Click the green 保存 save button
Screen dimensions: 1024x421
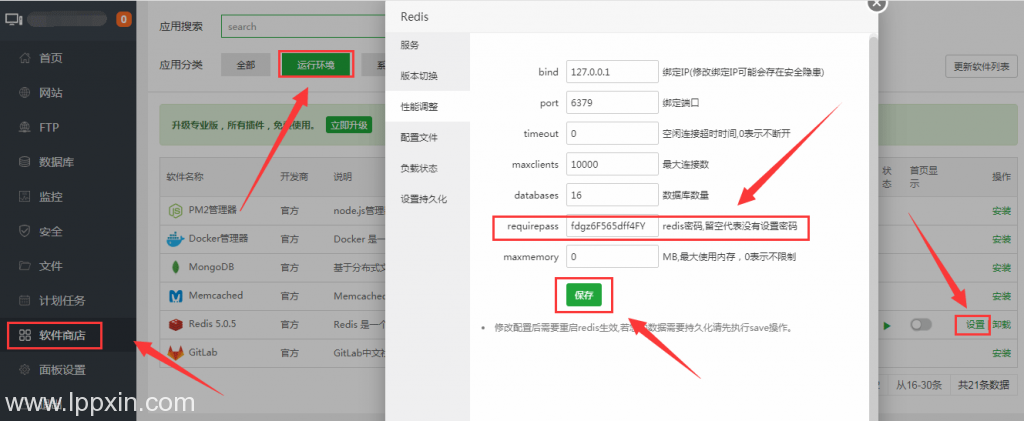pos(584,295)
